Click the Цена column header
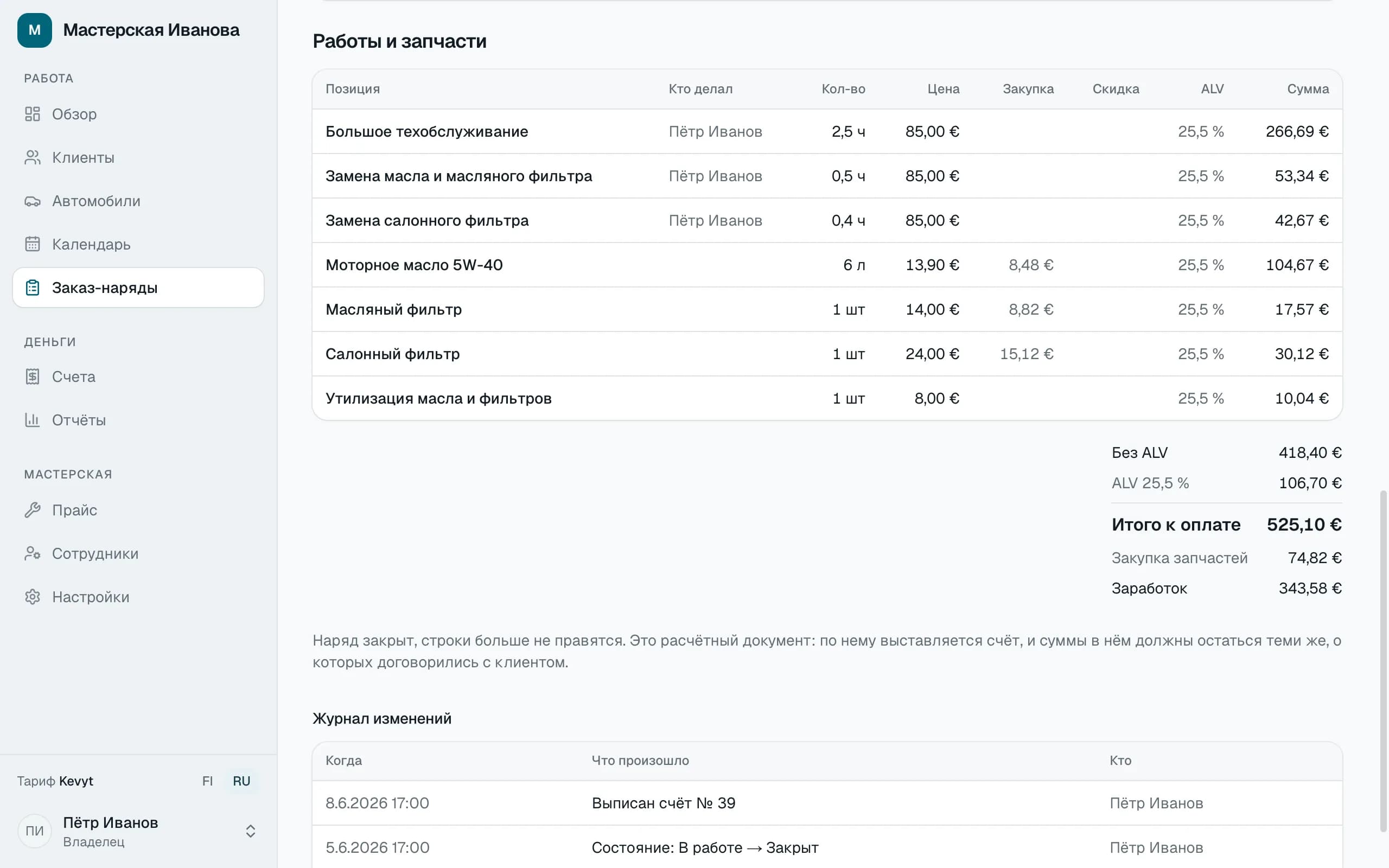Screen dimensions: 1389x868 tap(943, 89)
